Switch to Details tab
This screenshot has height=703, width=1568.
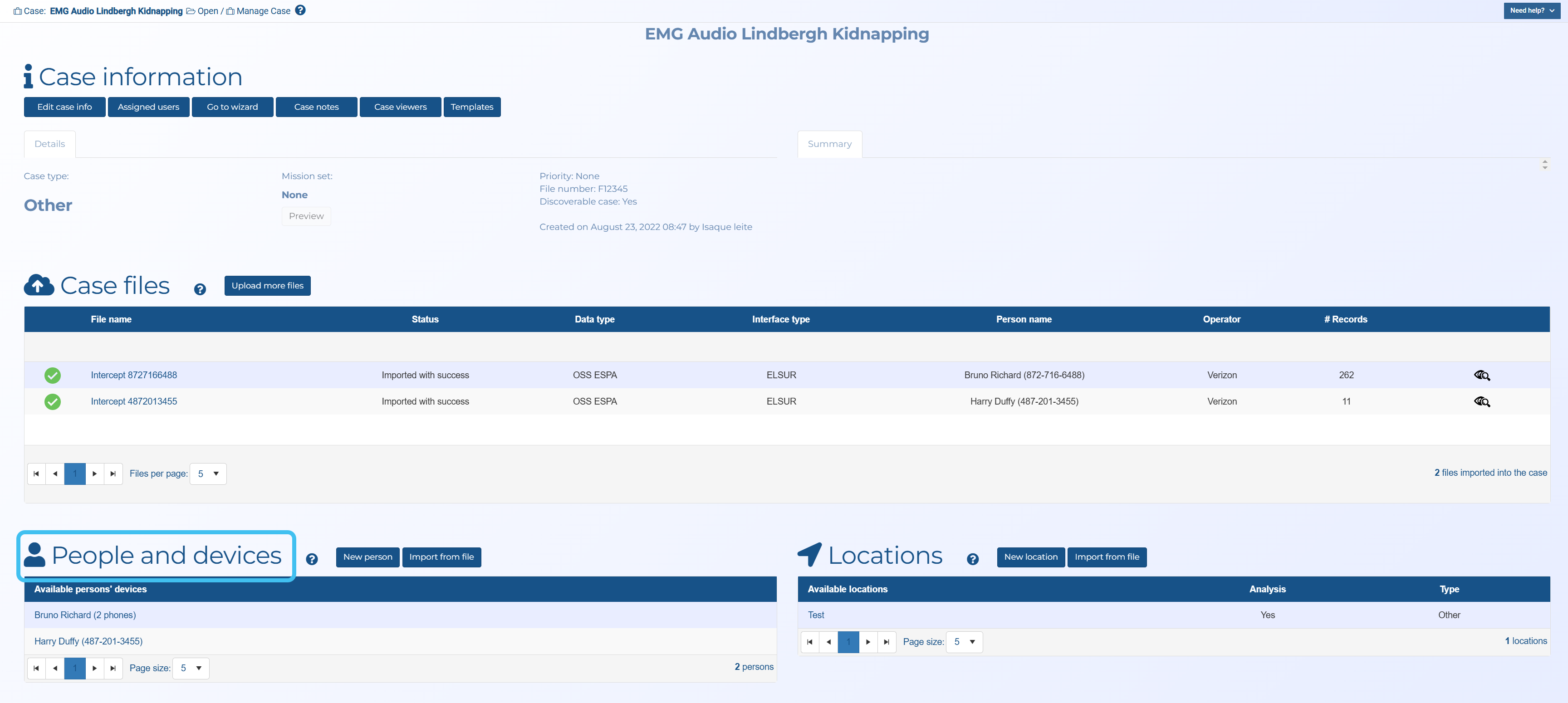coord(49,144)
